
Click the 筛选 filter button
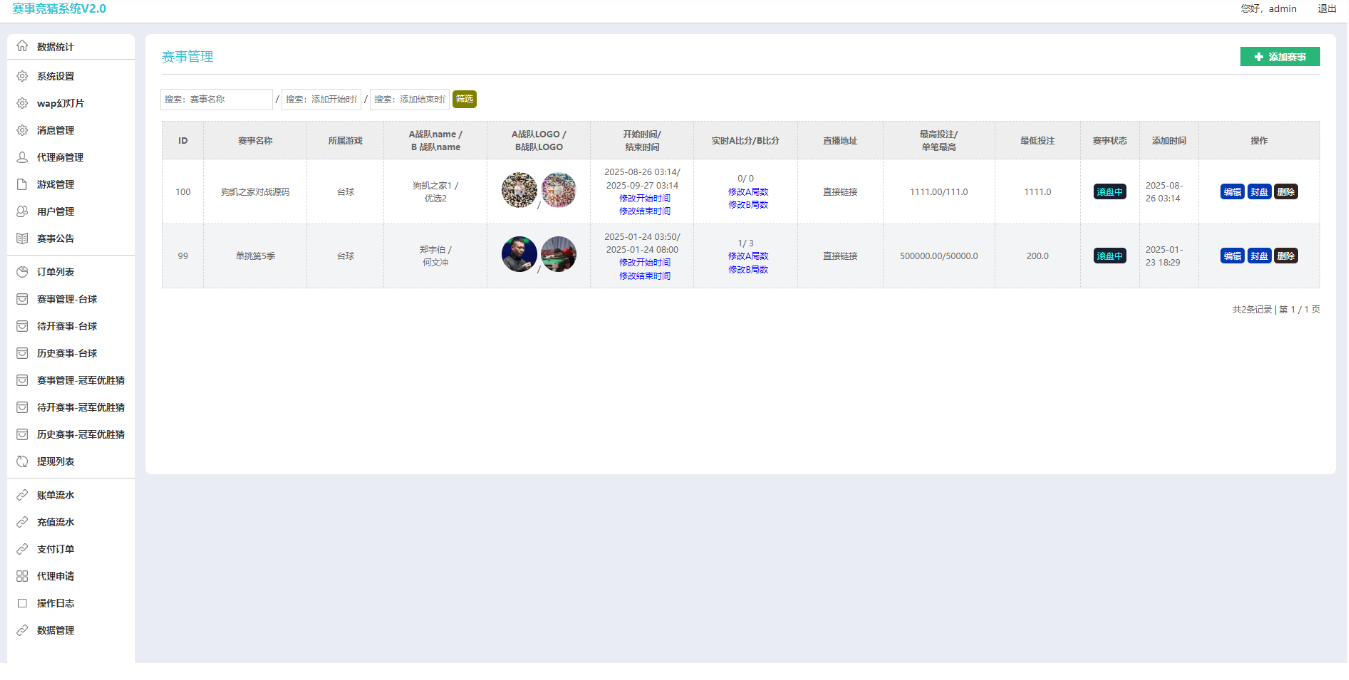[464, 99]
